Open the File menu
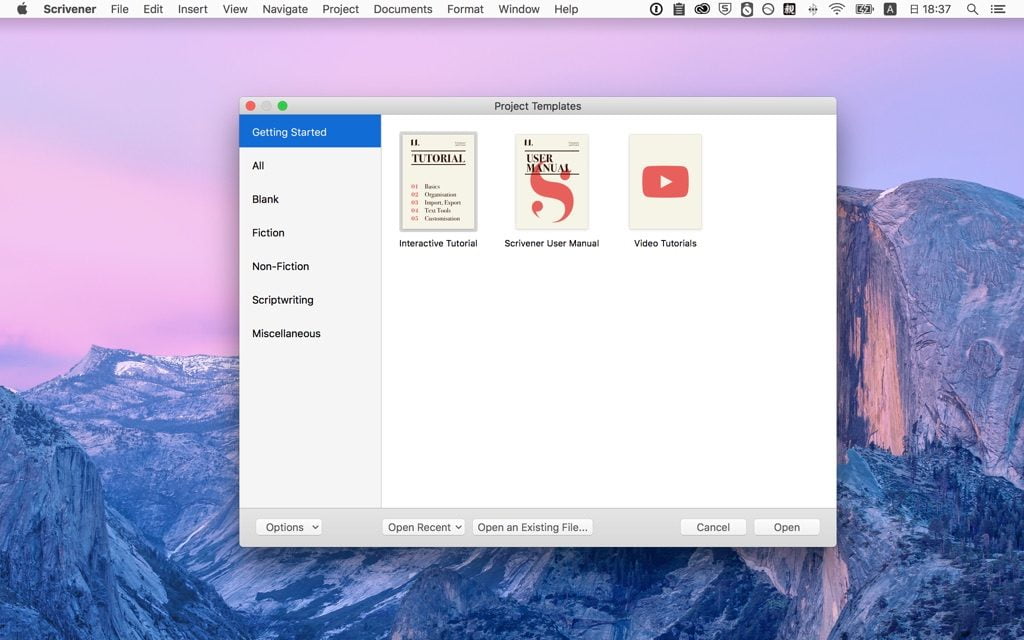 click(x=120, y=9)
